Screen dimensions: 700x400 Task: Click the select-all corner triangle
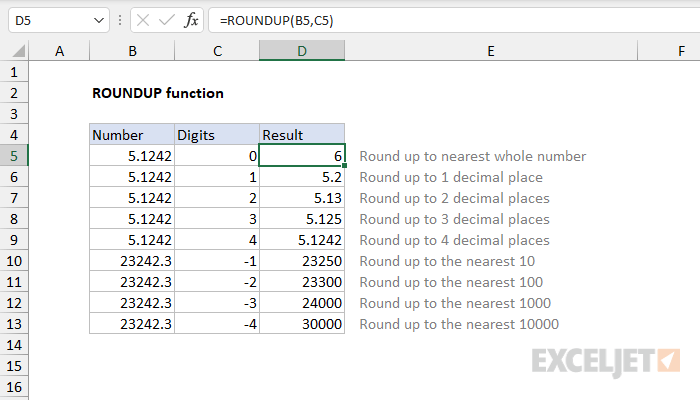pos(15,51)
